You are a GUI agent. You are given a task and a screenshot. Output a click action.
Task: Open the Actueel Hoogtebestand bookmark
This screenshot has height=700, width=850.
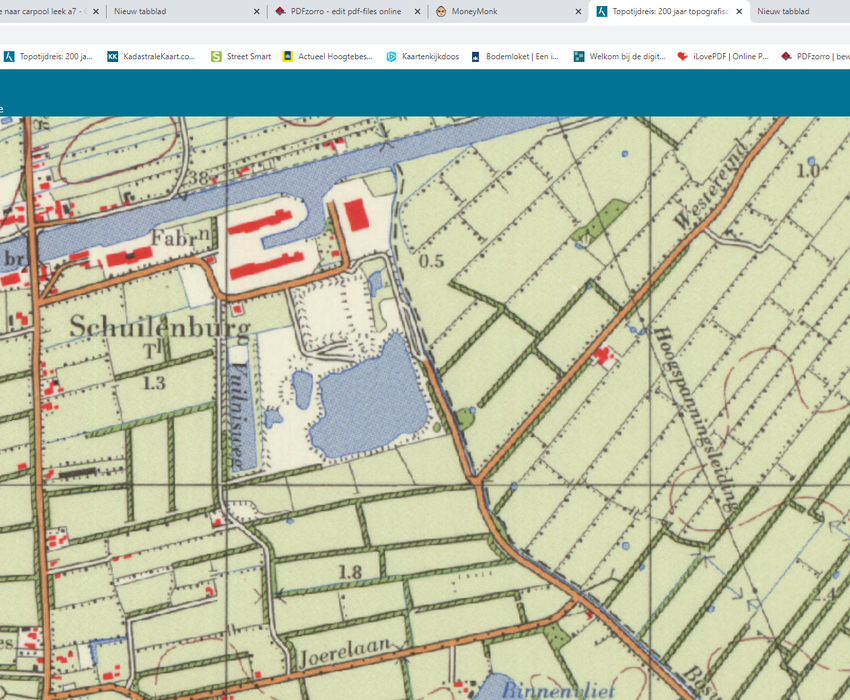327,56
